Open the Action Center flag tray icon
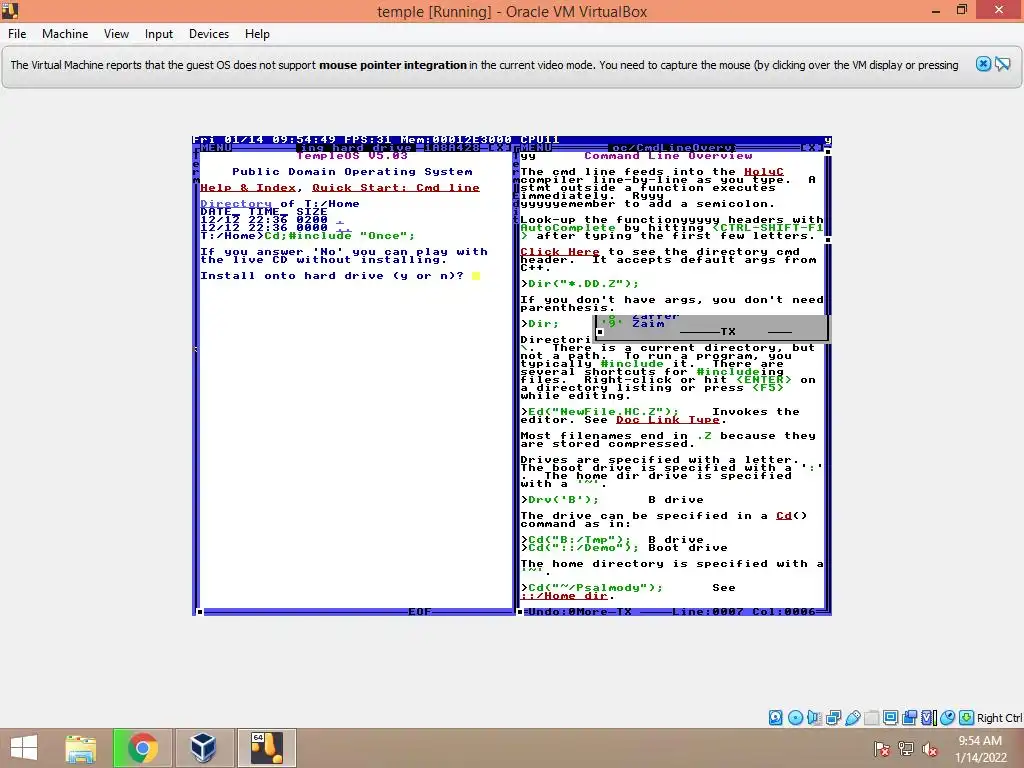 pyautogui.click(x=882, y=749)
